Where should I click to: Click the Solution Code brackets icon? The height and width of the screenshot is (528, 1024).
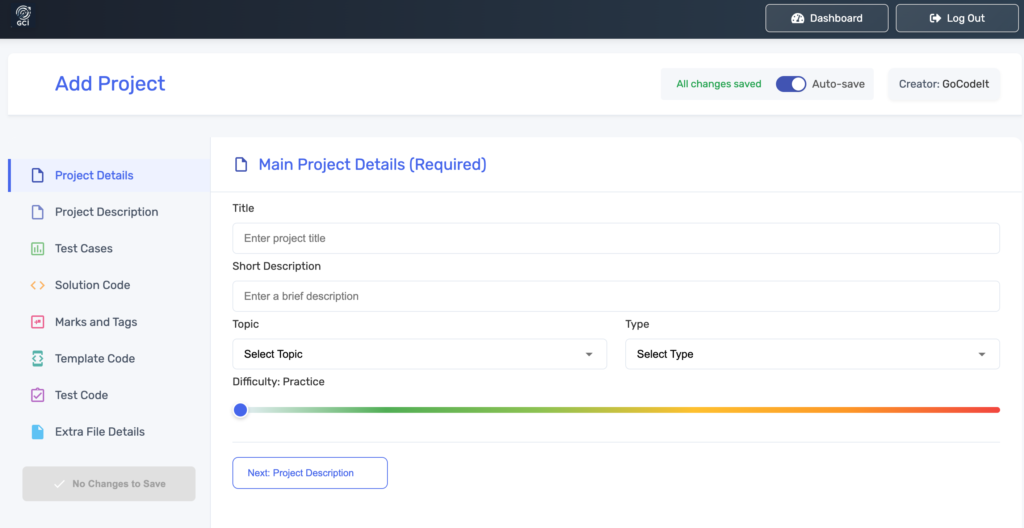38,285
